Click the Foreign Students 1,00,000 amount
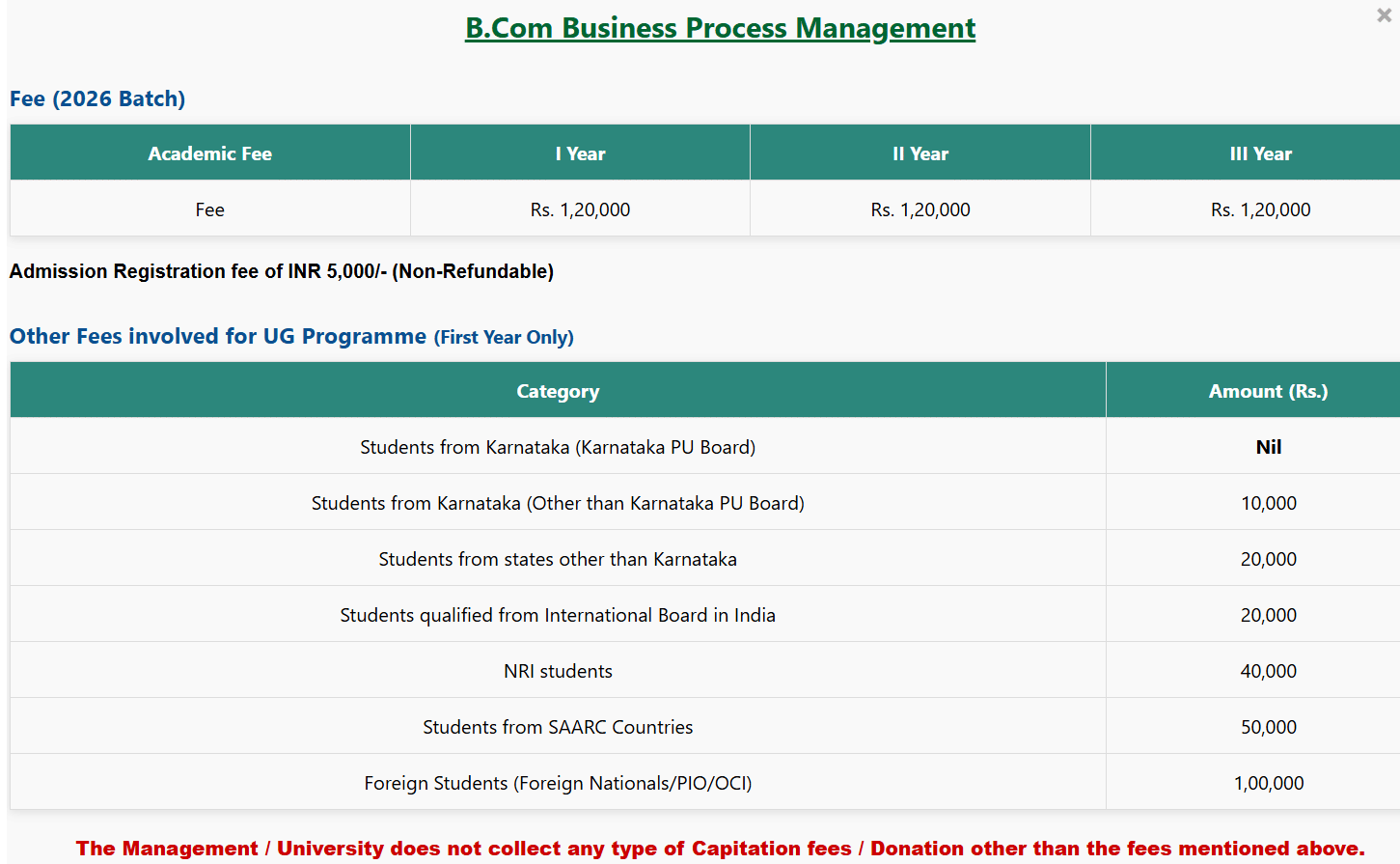1400x864 pixels. point(1268,783)
